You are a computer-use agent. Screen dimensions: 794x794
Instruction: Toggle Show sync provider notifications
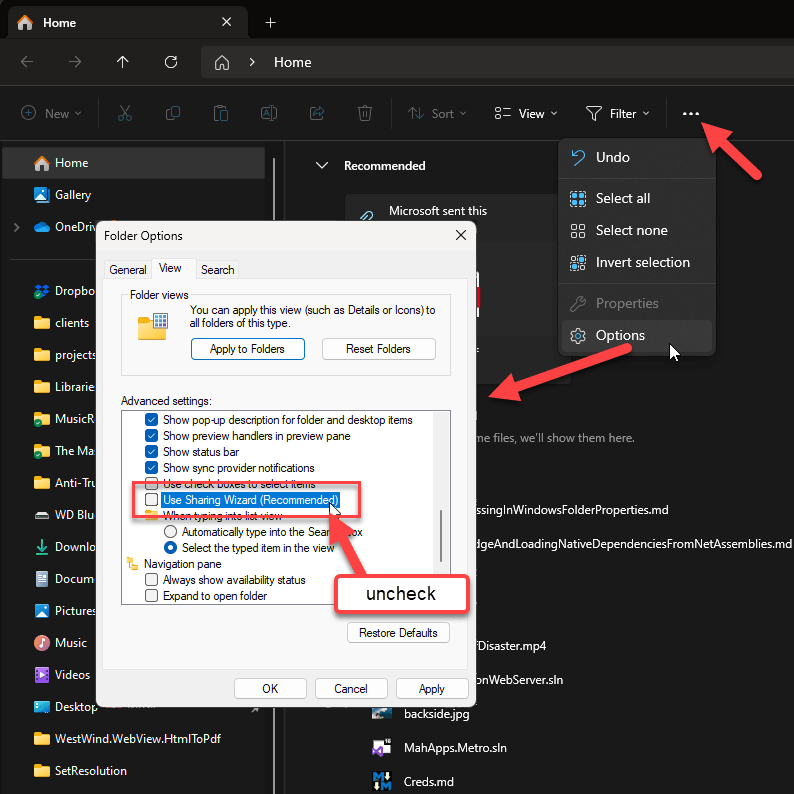point(151,468)
